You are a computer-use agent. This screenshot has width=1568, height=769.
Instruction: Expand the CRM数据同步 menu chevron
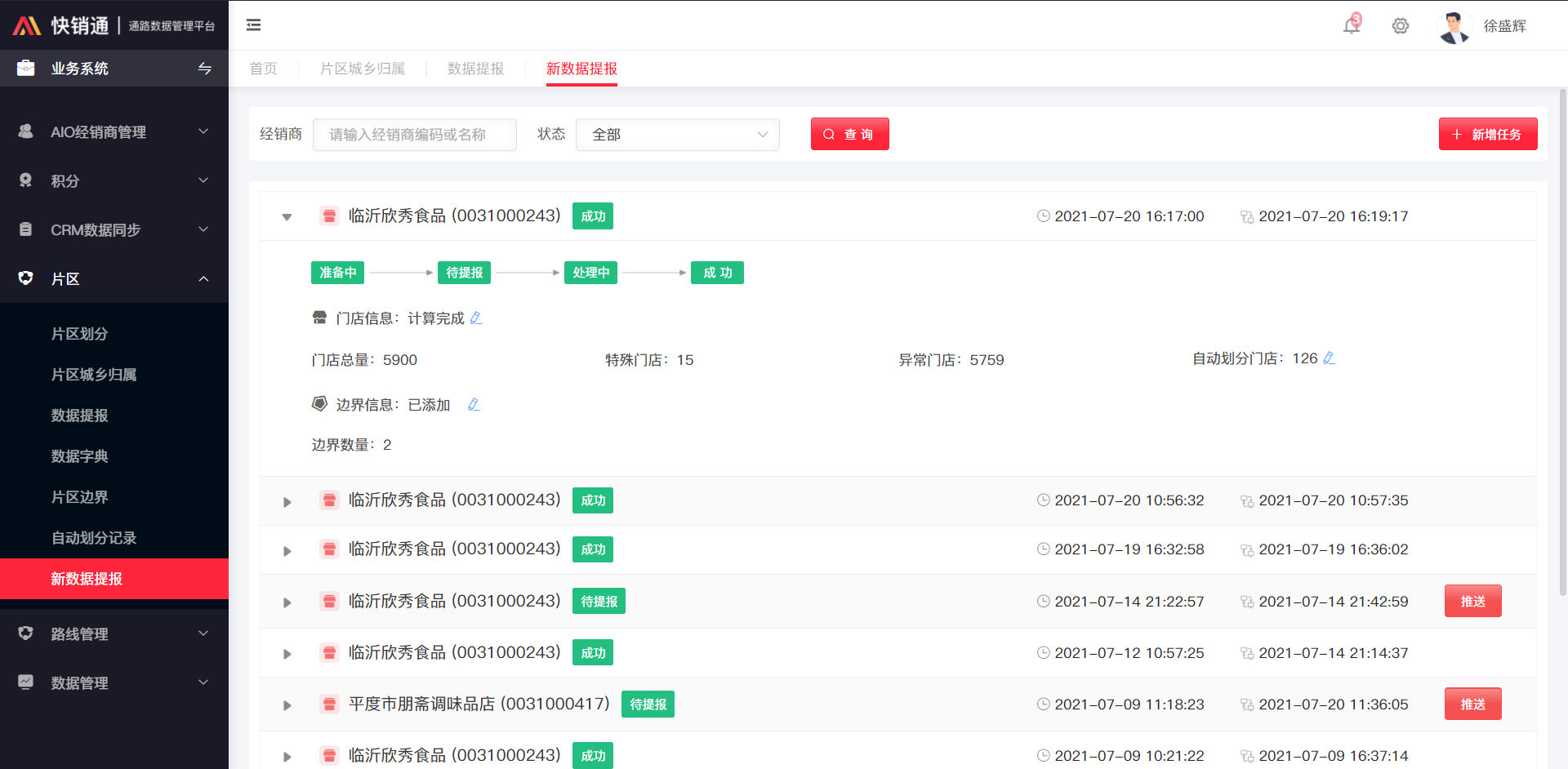point(203,229)
